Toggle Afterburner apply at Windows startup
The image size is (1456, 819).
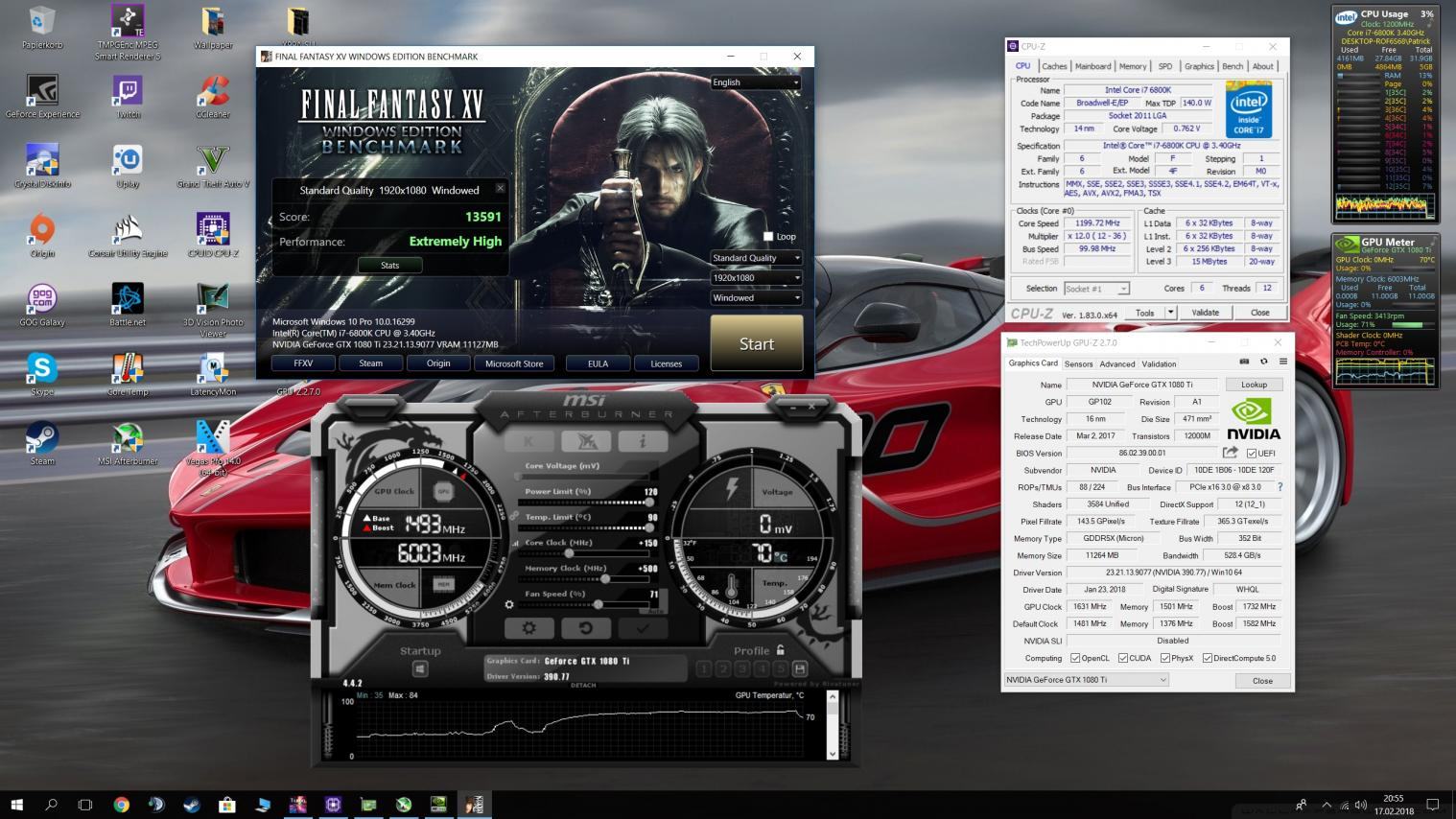click(420, 668)
